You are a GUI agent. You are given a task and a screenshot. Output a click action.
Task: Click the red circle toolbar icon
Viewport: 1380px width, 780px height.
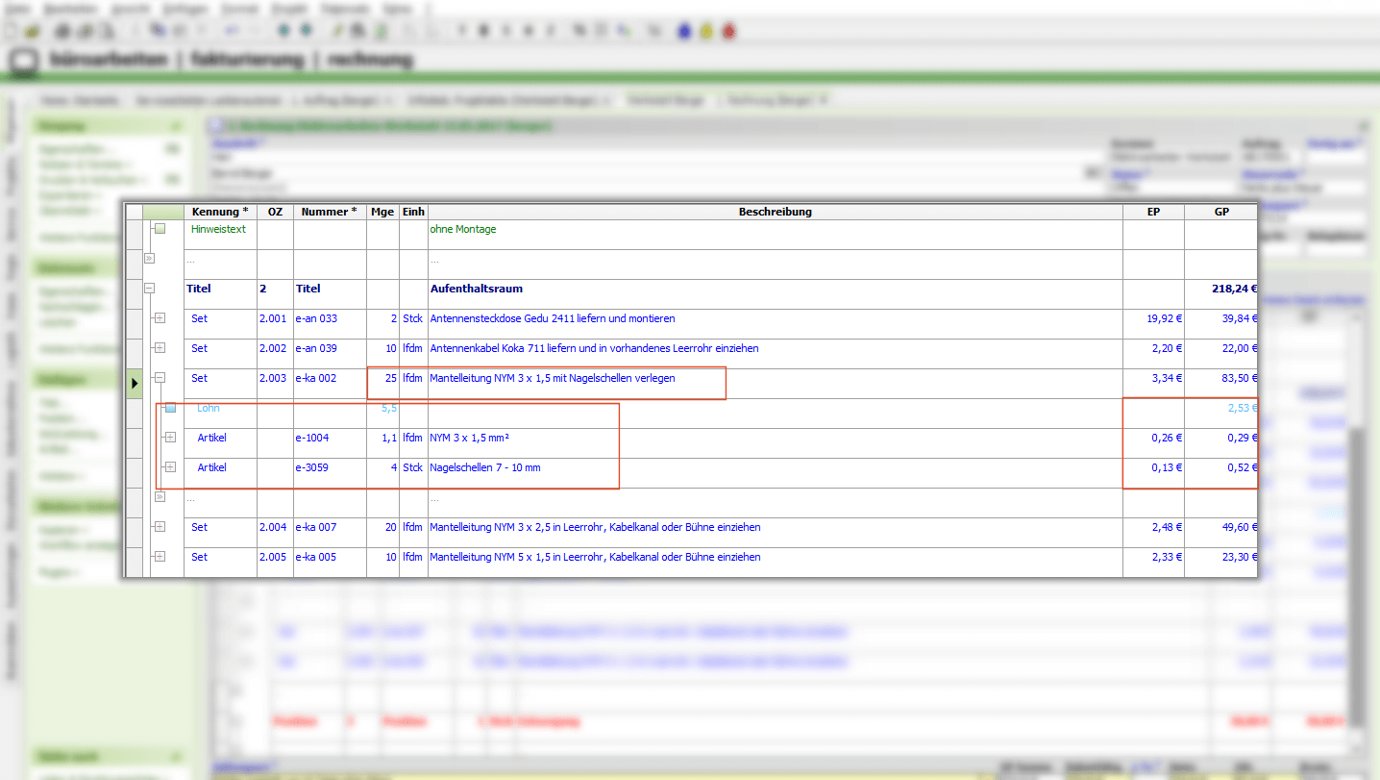pyautogui.click(x=729, y=31)
